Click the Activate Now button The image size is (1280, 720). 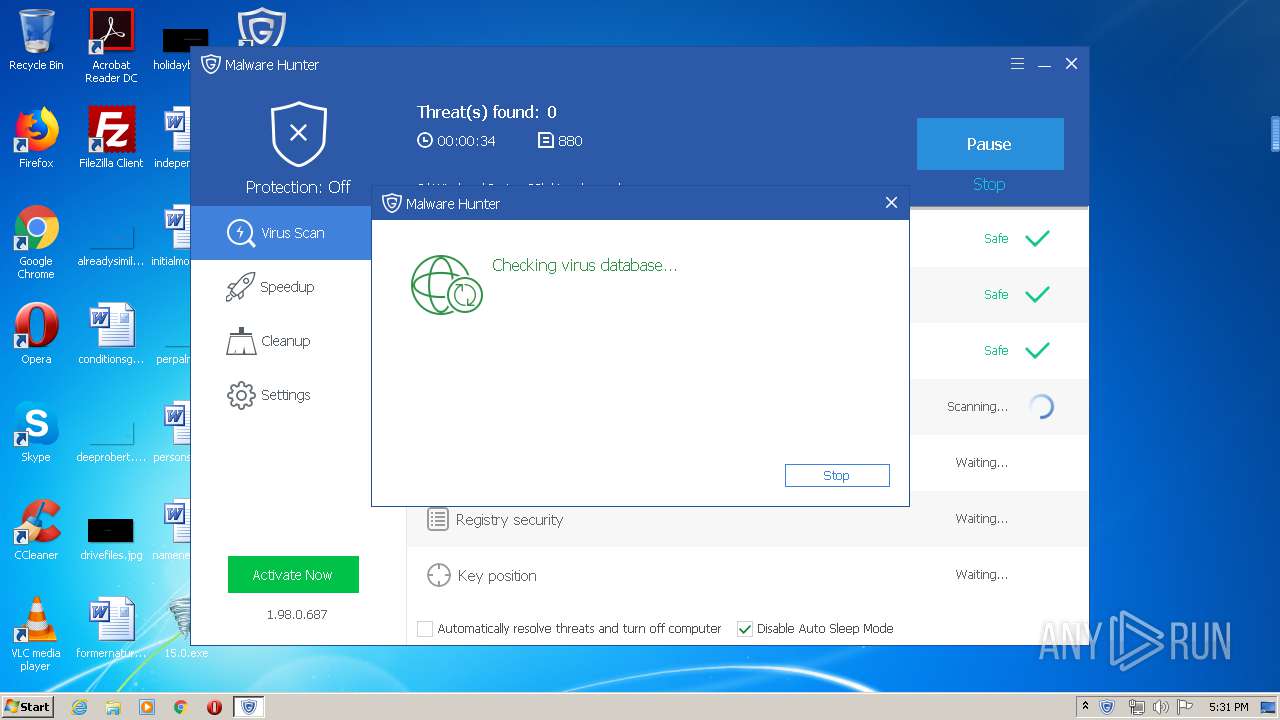[x=293, y=575]
